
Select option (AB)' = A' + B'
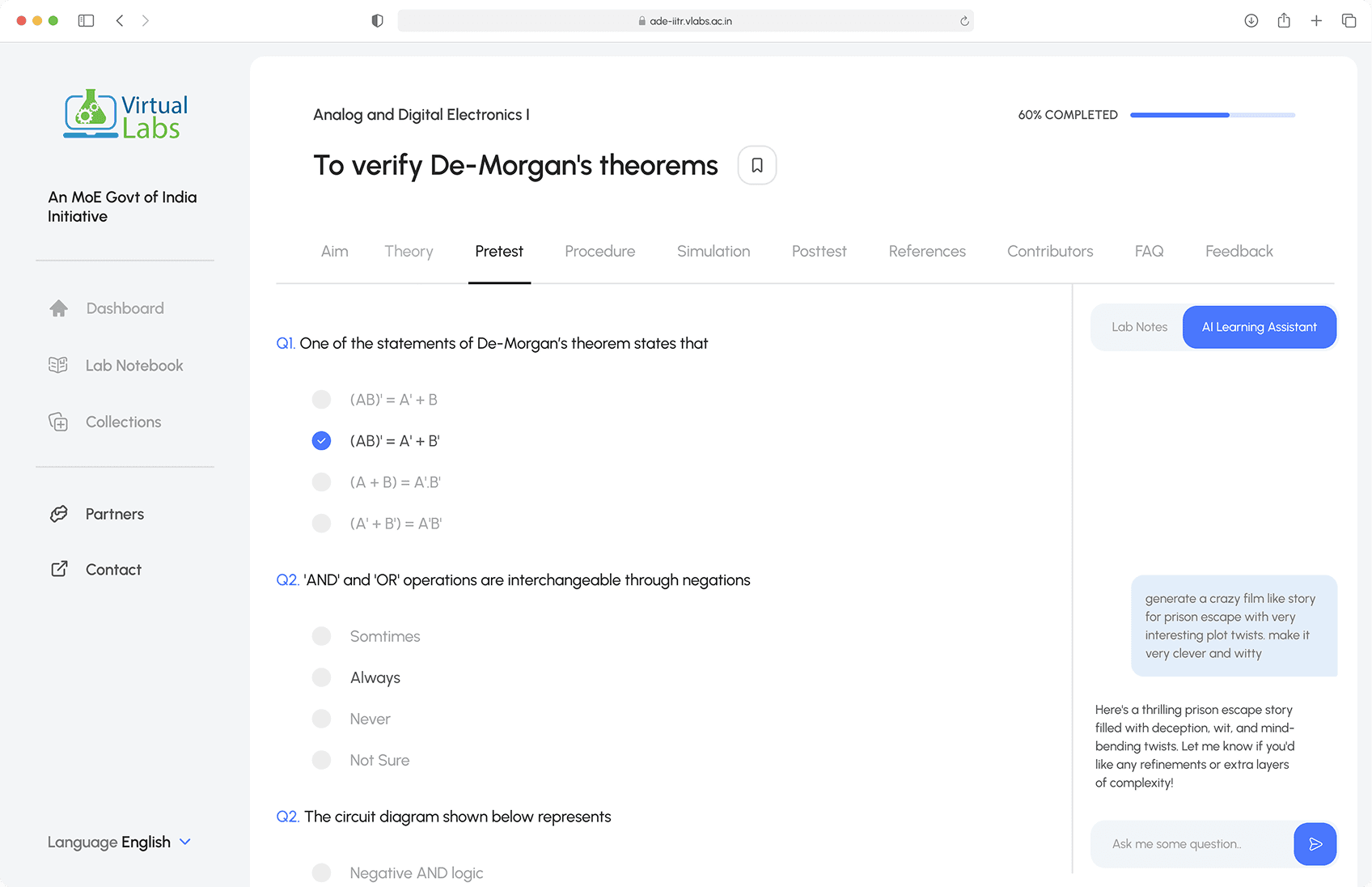(x=375, y=441)
